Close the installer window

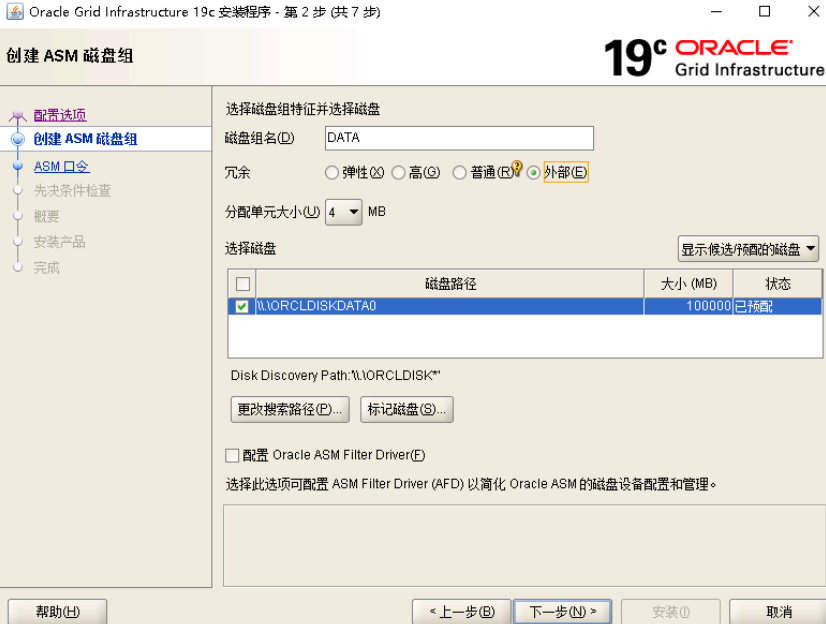pyautogui.click(x=813, y=12)
